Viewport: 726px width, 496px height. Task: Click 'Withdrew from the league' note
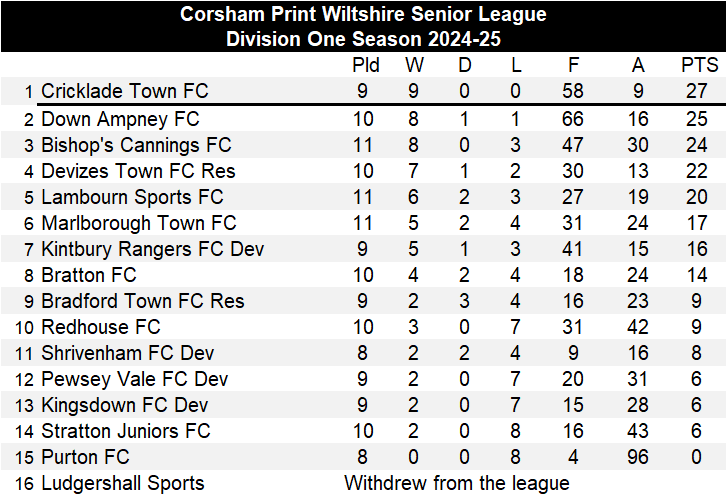coord(457,483)
